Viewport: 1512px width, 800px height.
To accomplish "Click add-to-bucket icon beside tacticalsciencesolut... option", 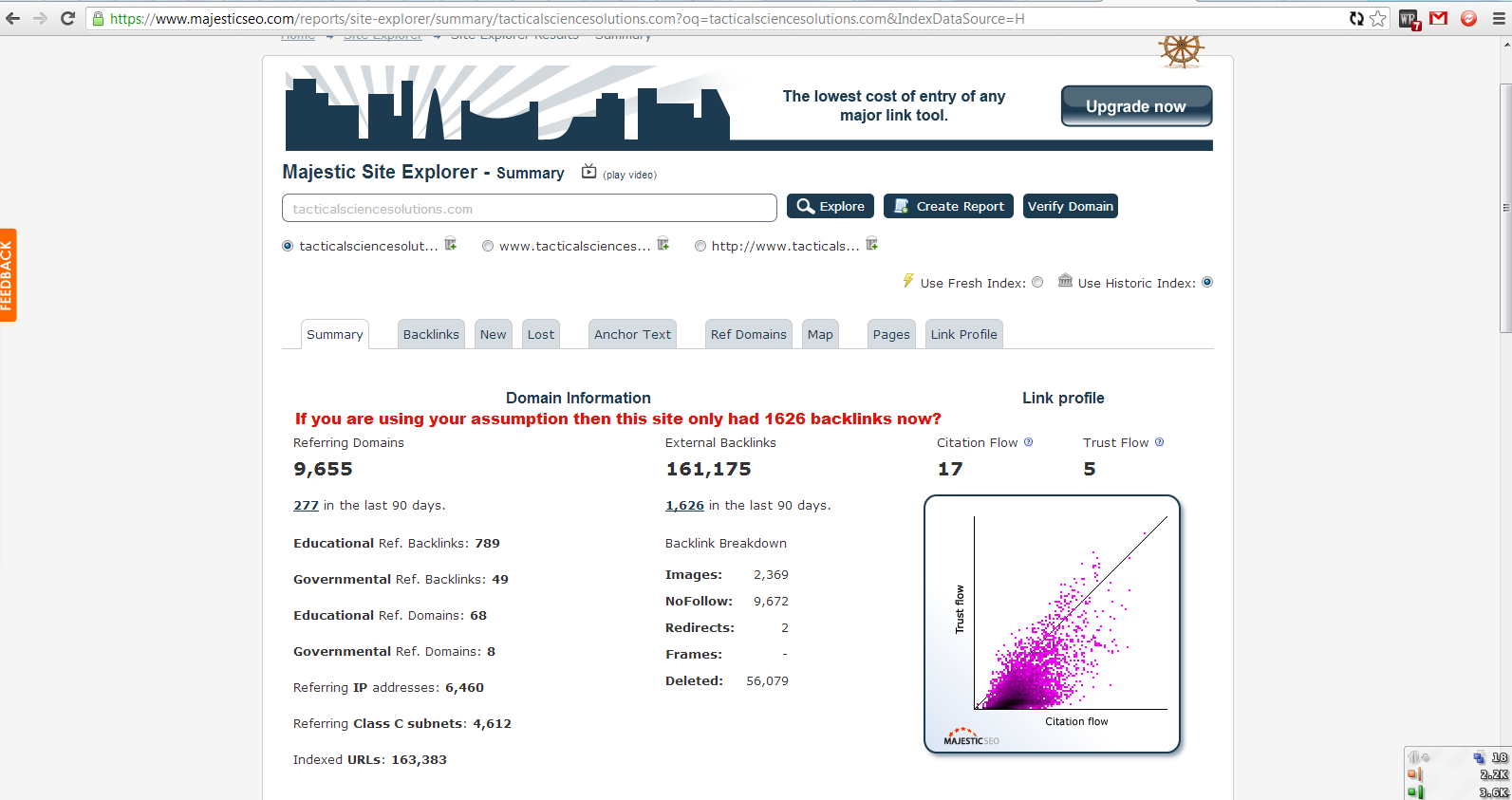I will (451, 245).
